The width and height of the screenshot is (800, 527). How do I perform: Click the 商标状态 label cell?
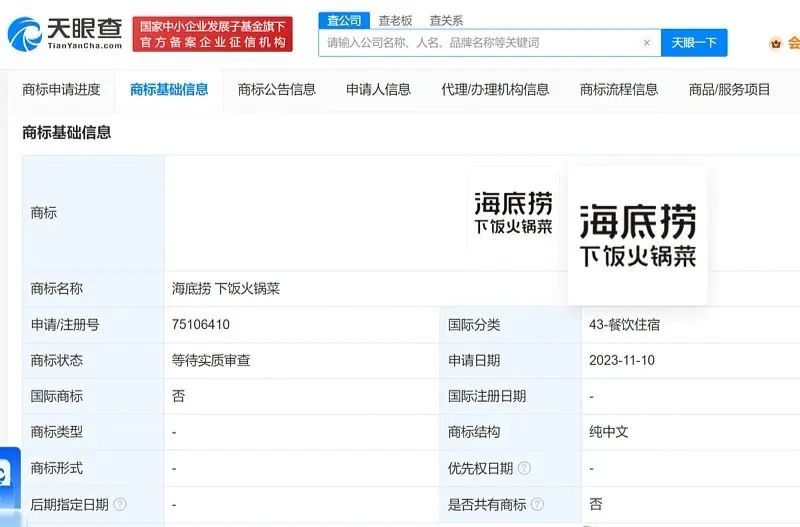[93, 360]
